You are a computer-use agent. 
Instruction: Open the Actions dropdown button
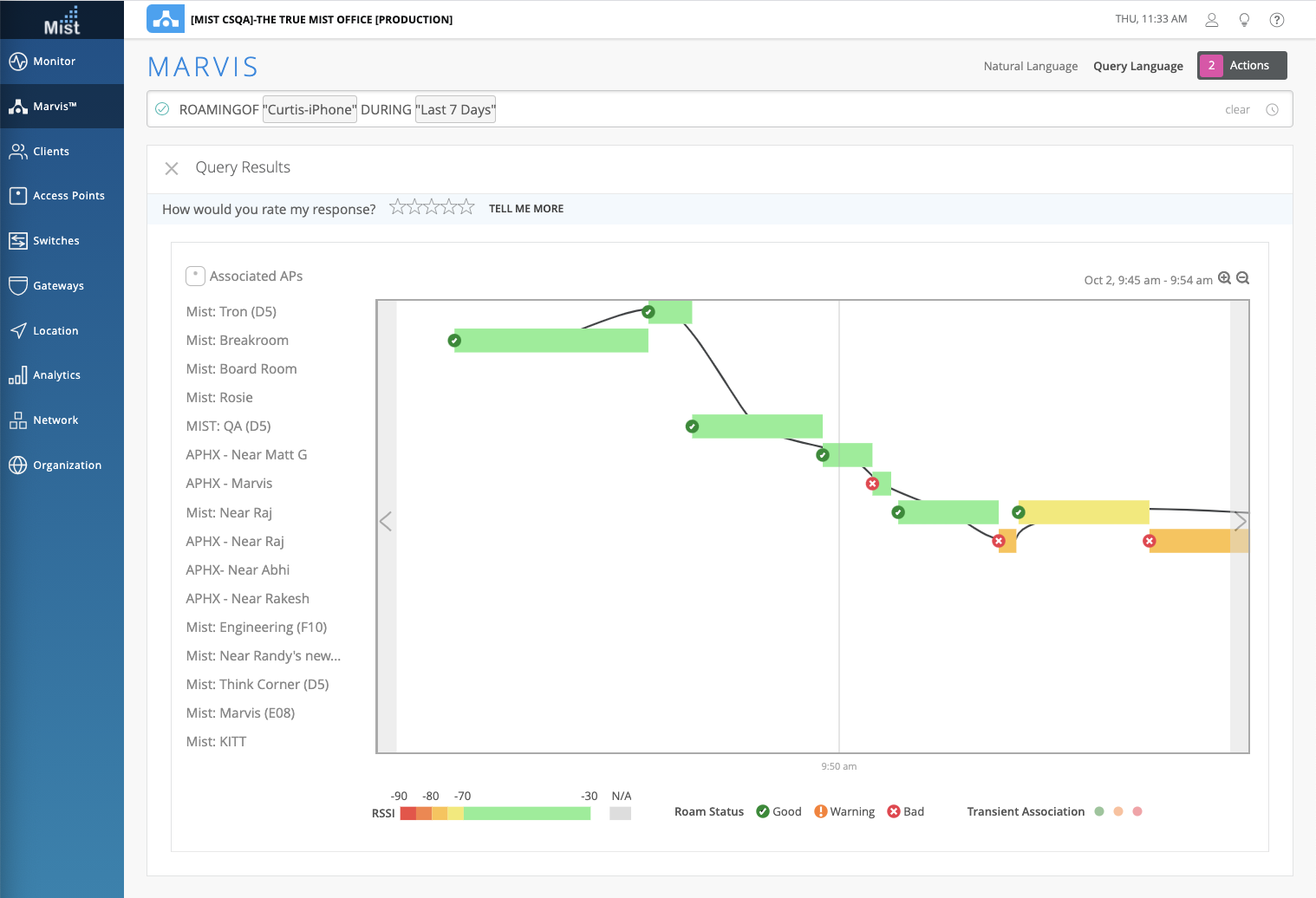pos(1241,66)
